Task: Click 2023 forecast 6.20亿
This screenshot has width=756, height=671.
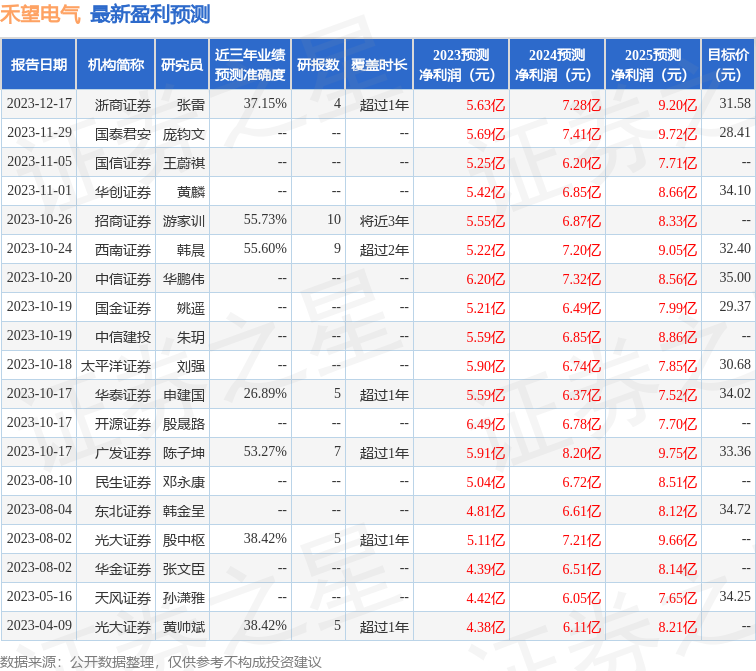Action: [485, 279]
